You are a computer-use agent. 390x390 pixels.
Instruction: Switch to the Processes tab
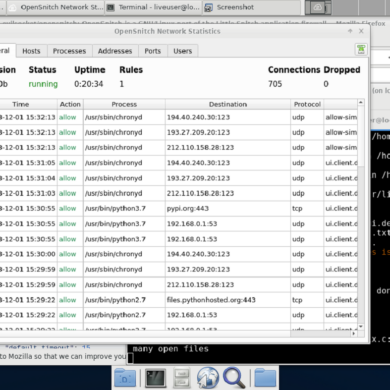[x=69, y=51]
